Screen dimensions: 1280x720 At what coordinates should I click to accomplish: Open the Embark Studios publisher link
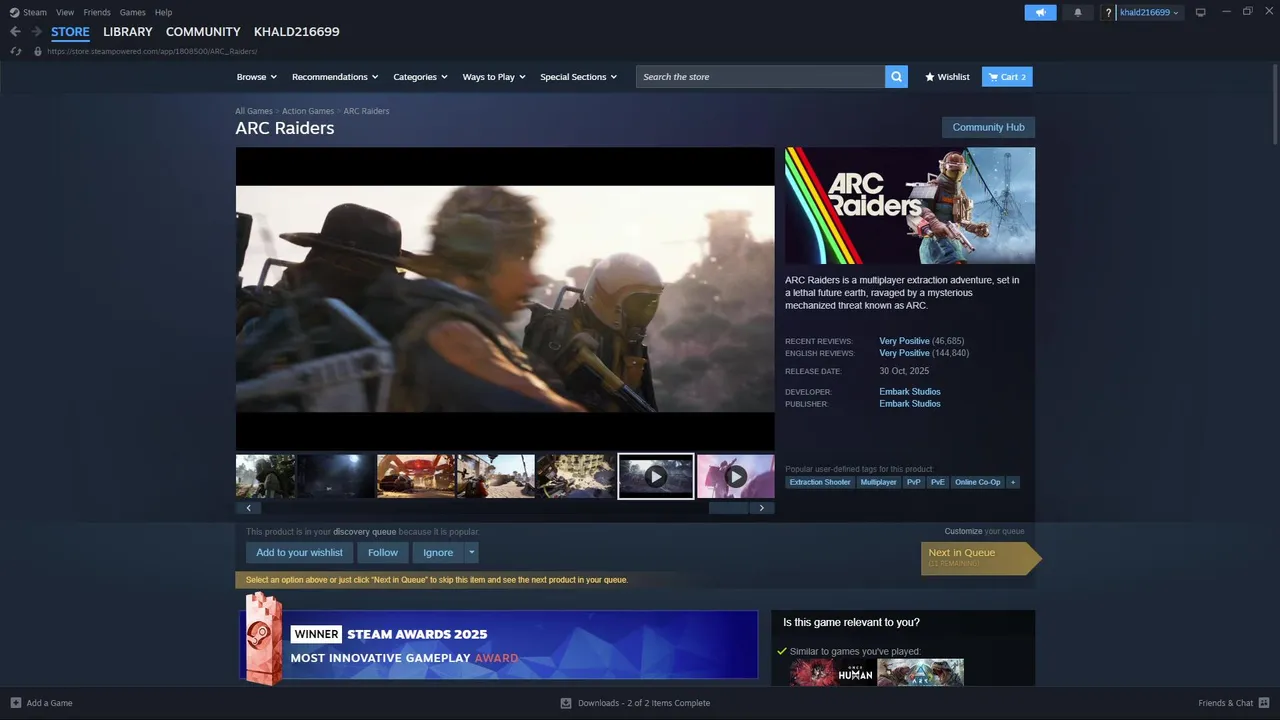pyautogui.click(x=910, y=404)
